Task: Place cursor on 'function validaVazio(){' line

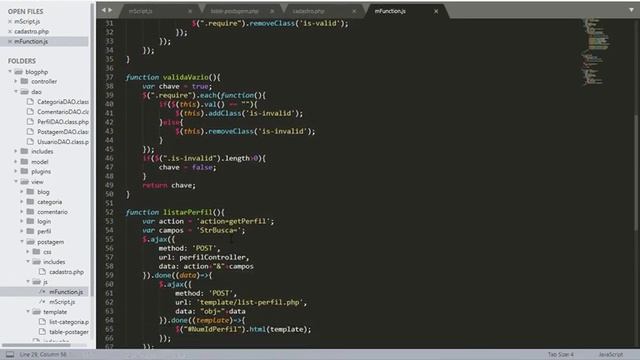Action: (x=173, y=77)
